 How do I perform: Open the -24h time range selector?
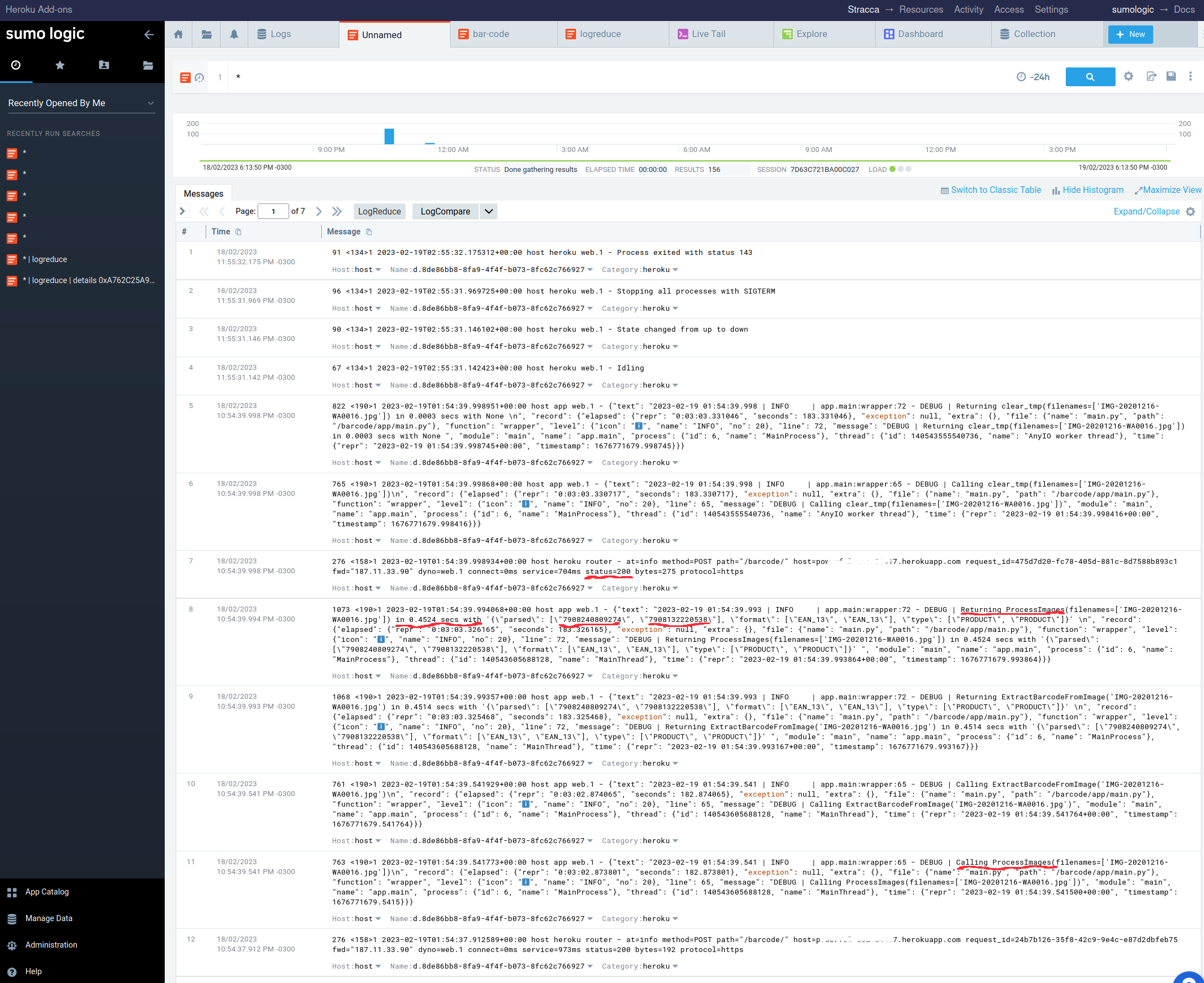point(1033,77)
